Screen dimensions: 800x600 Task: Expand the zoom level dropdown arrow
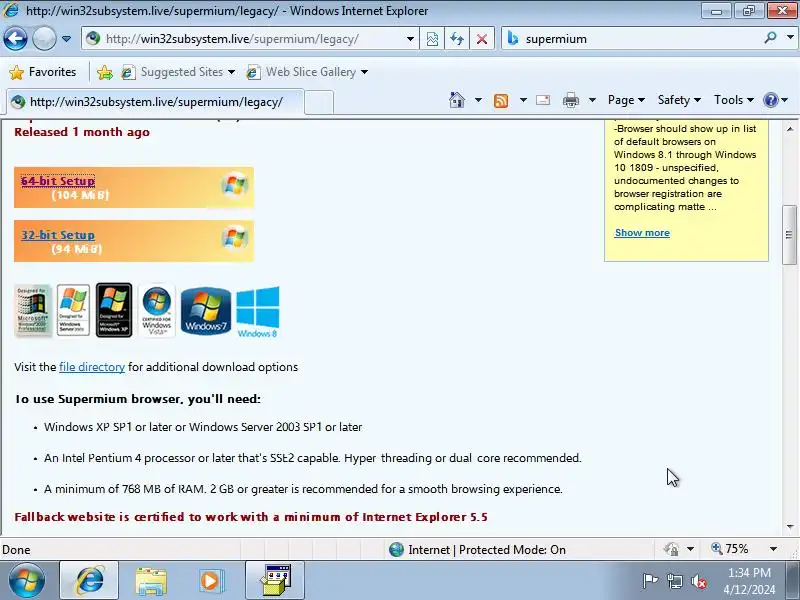coord(773,549)
